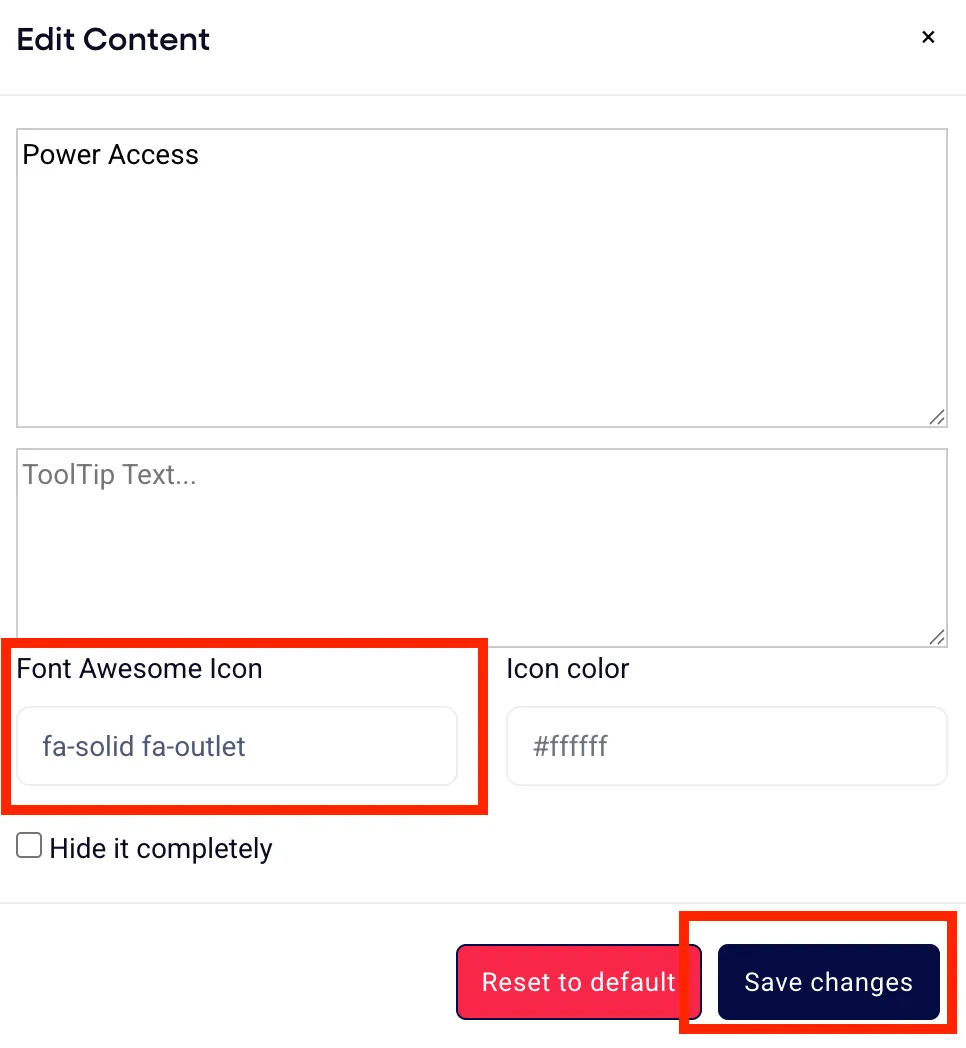Save changes to the content
The image size is (966, 1048).
829,982
